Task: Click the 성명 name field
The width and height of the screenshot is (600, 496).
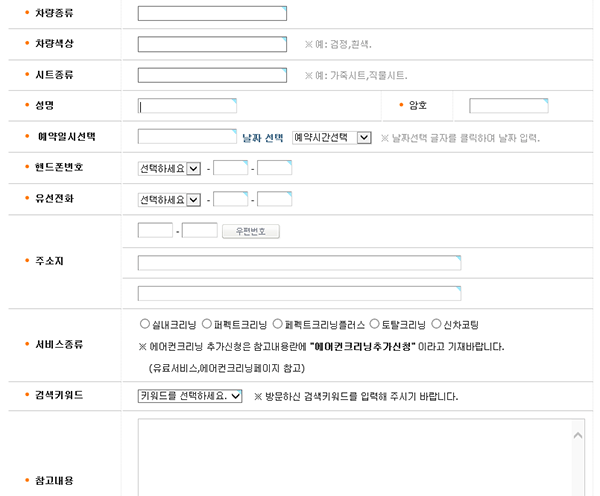Action: pyautogui.click(x=187, y=106)
